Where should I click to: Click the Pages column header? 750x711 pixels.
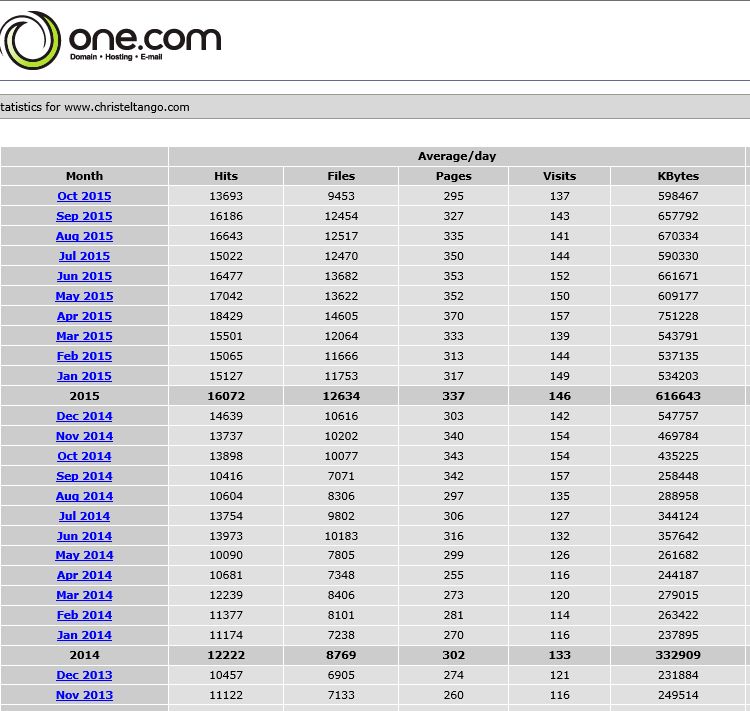(453, 176)
